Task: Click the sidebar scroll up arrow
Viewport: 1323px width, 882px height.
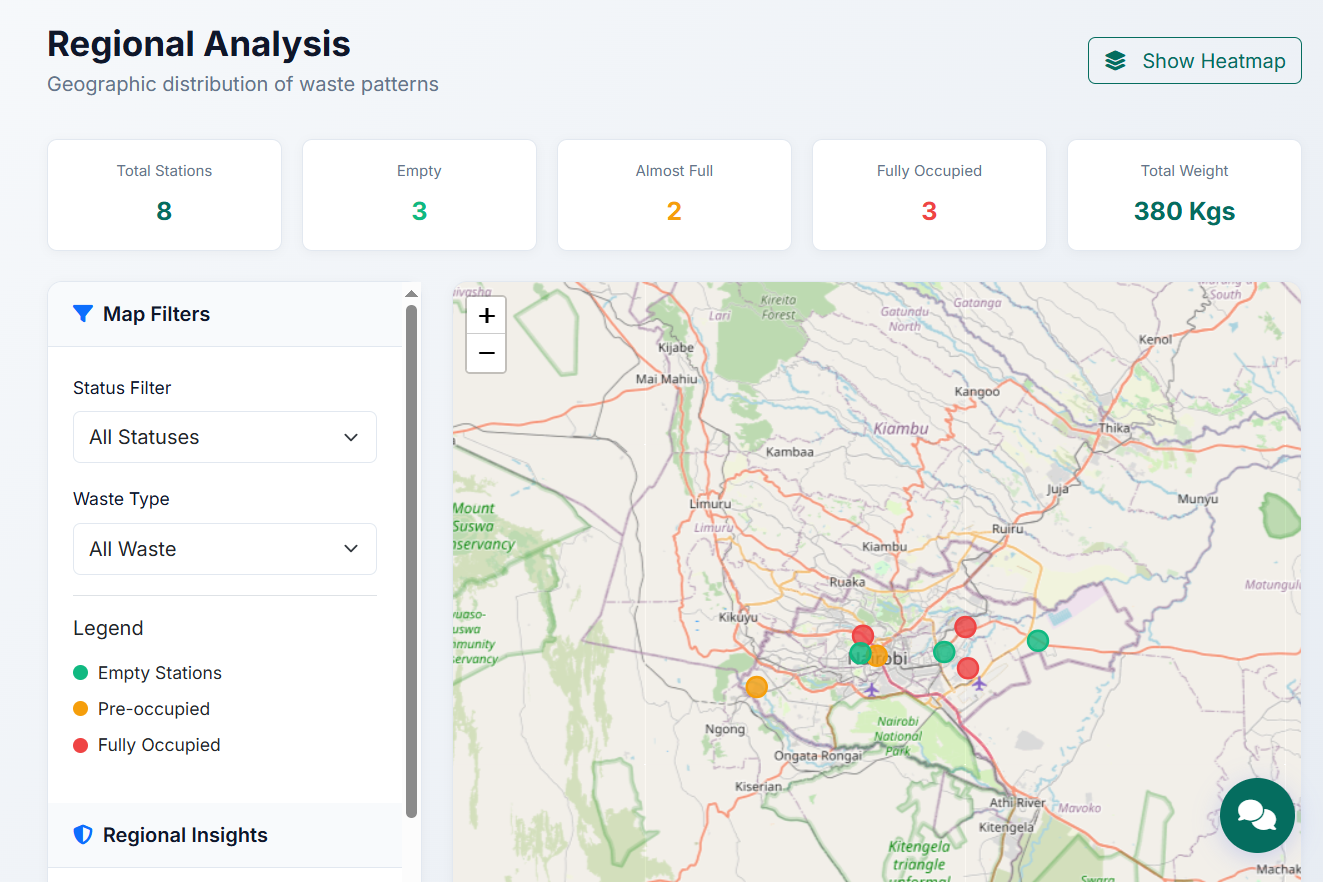Action: (411, 294)
